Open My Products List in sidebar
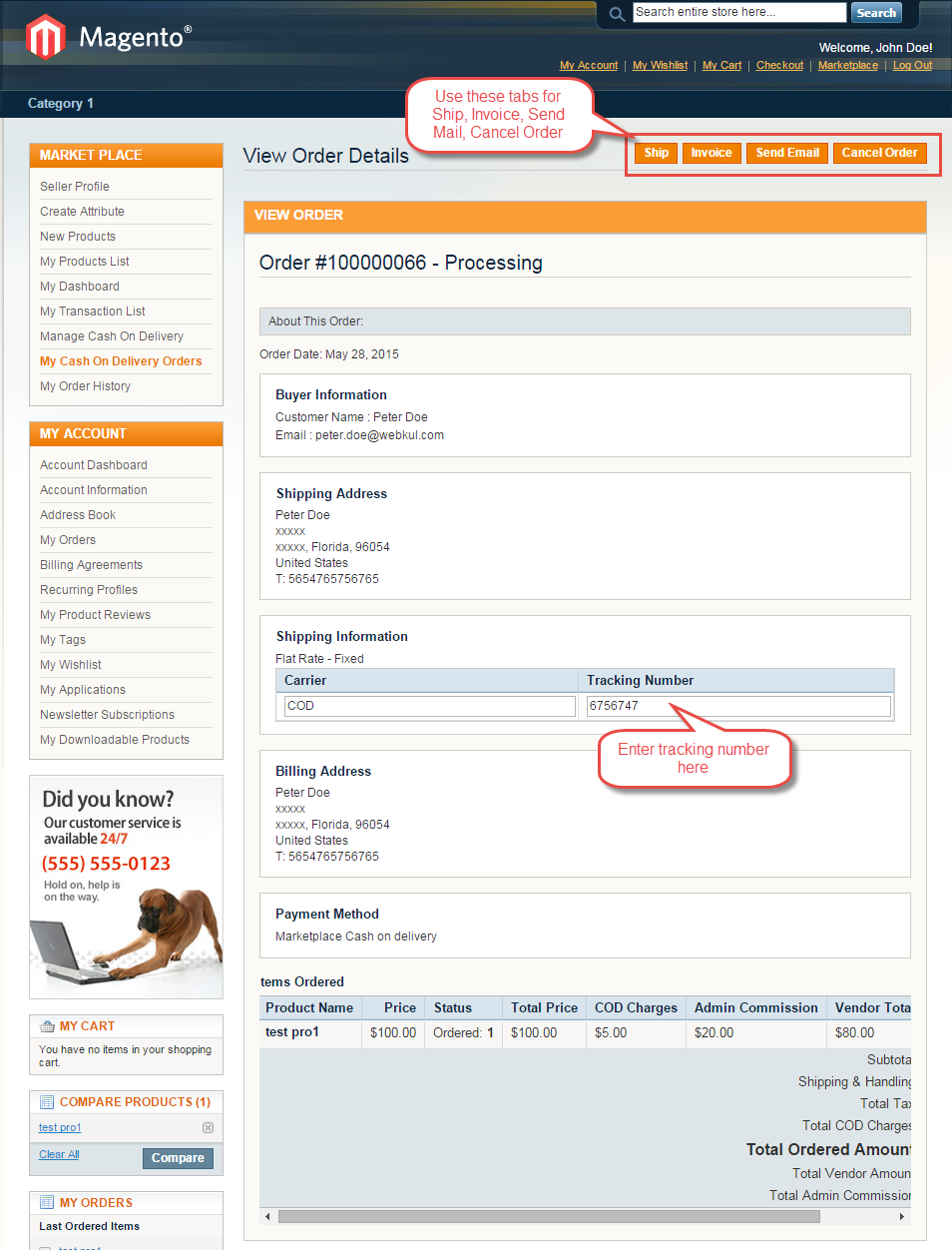The height and width of the screenshot is (1250, 952). (x=85, y=262)
